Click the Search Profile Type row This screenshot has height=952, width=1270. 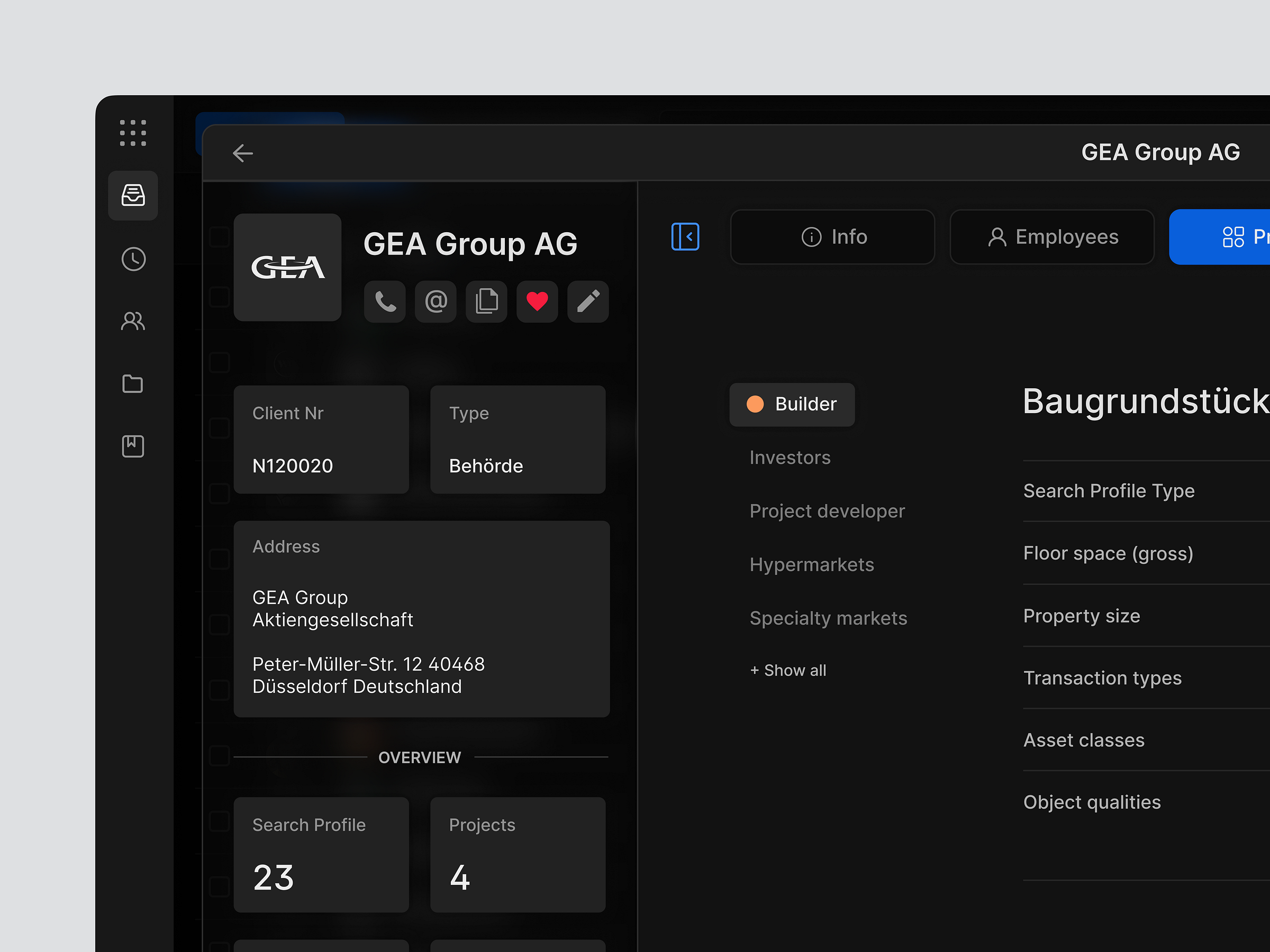click(1146, 491)
